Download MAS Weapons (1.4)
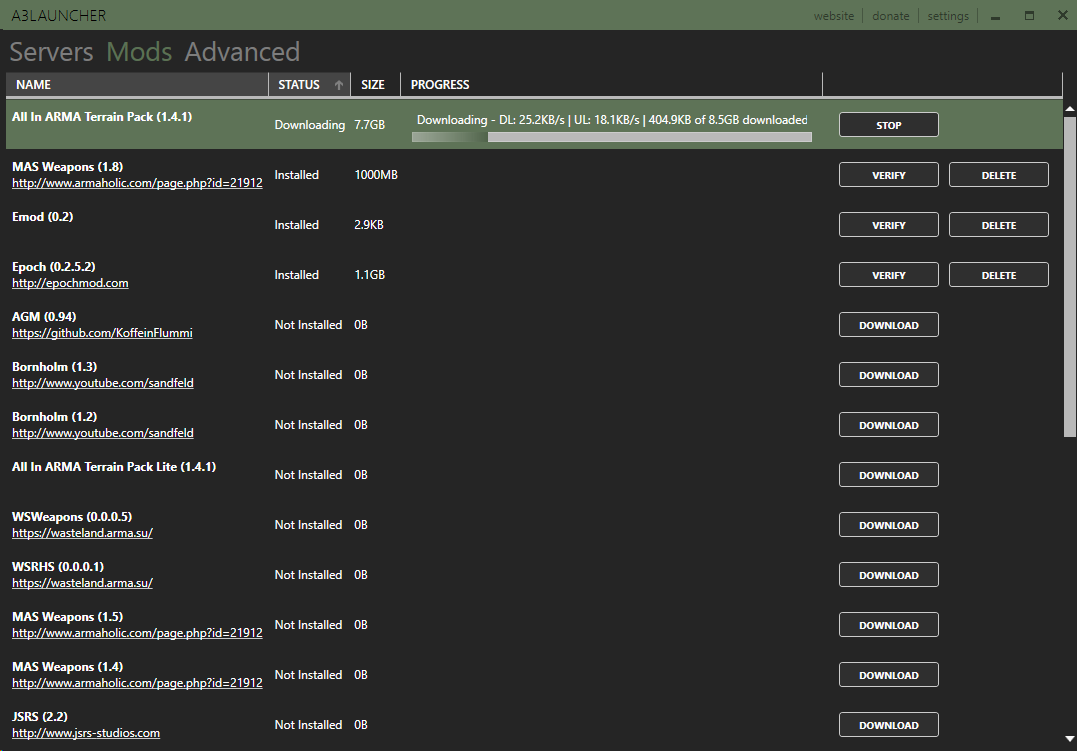Viewport: 1077px width, 751px height. [889, 675]
